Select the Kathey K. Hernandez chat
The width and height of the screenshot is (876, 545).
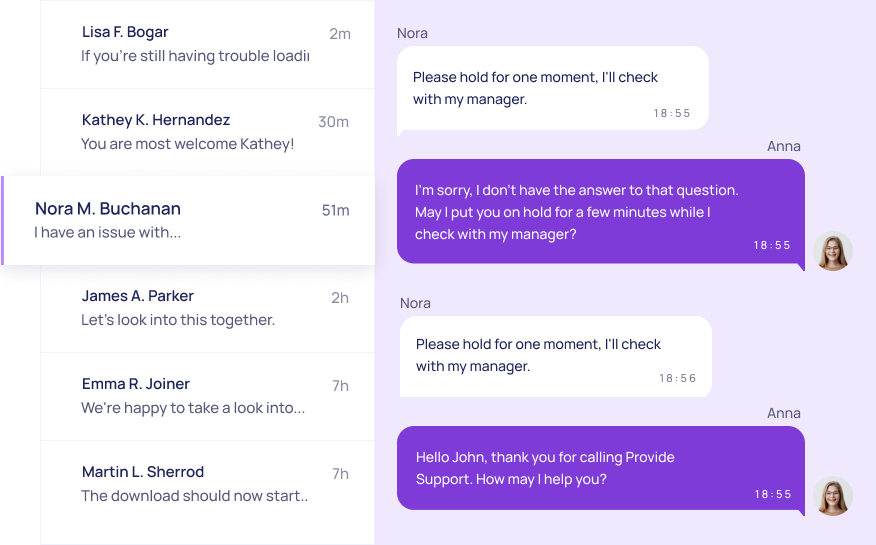(207, 132)
